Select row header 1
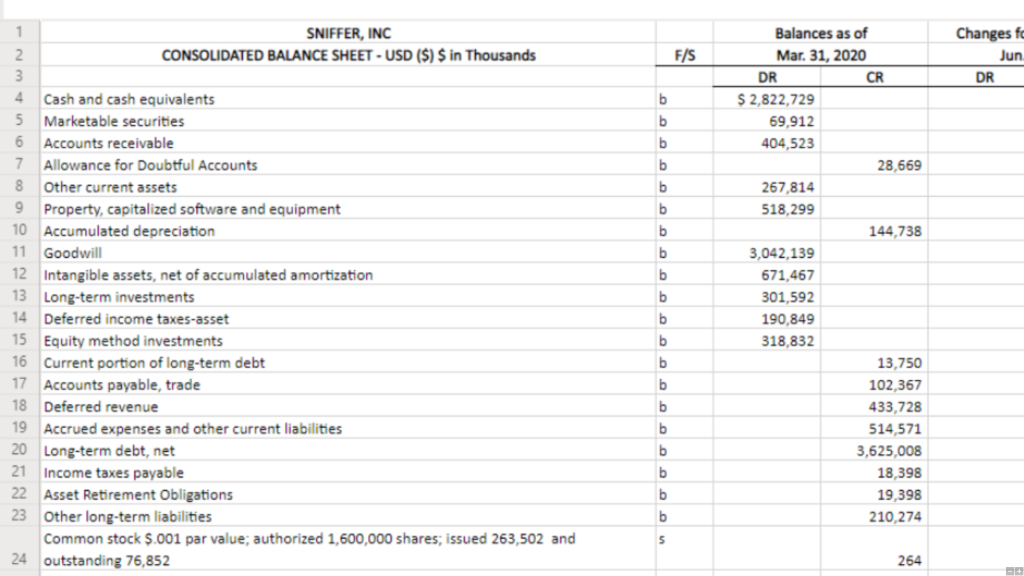1024x576 pixels. (x=20, y=32)
